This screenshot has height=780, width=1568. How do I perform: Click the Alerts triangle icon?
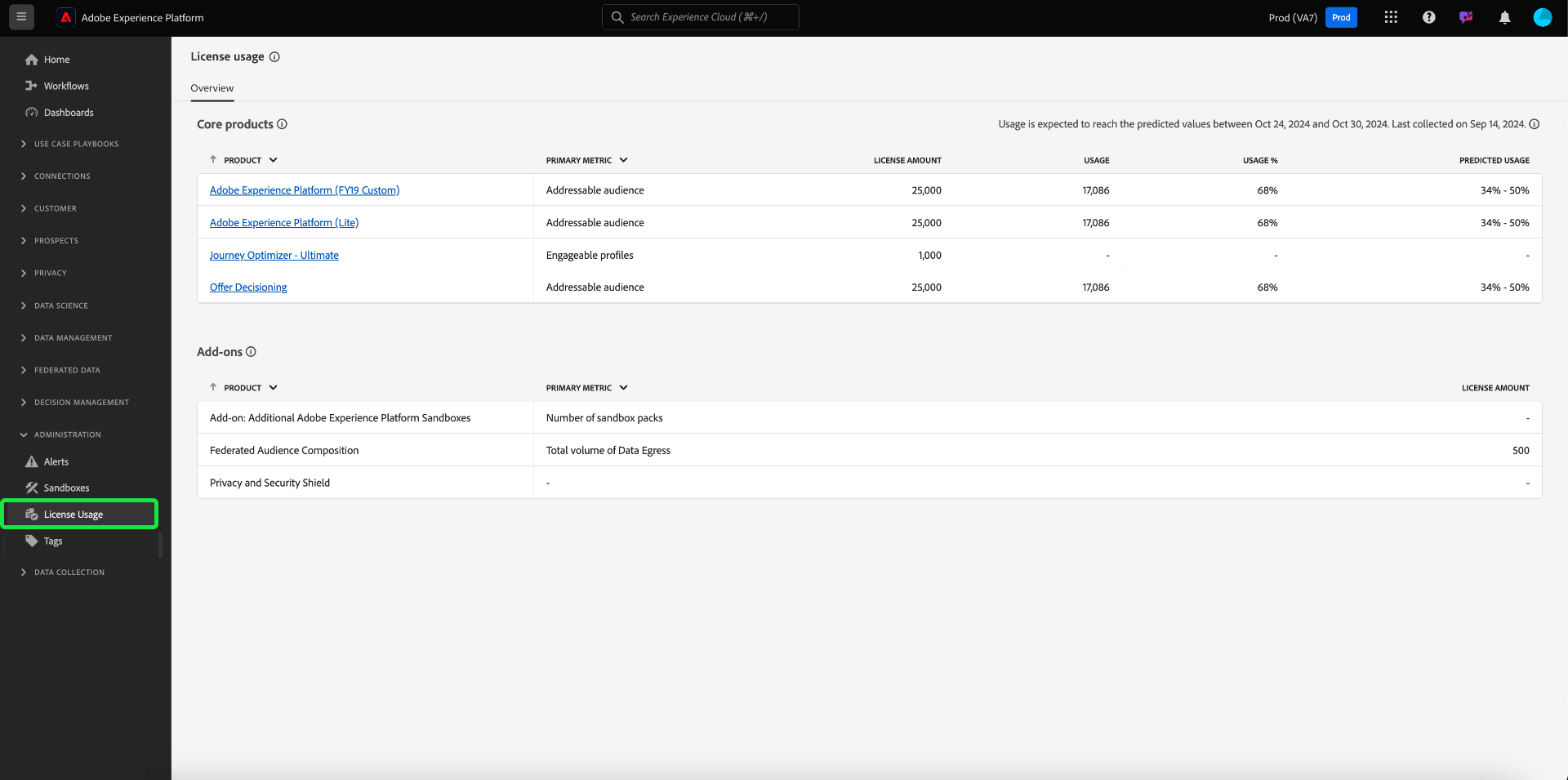(32, 461)
